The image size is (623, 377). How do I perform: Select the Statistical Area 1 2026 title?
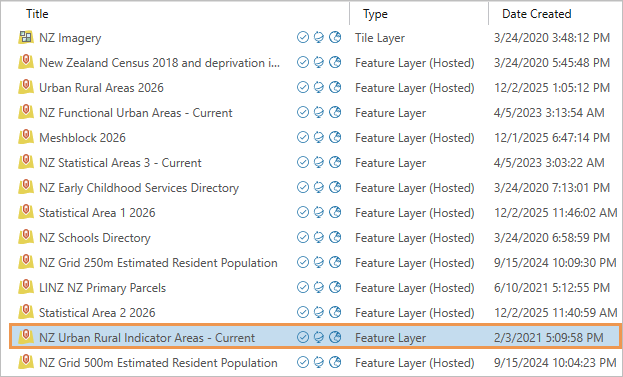coord(97,213)
